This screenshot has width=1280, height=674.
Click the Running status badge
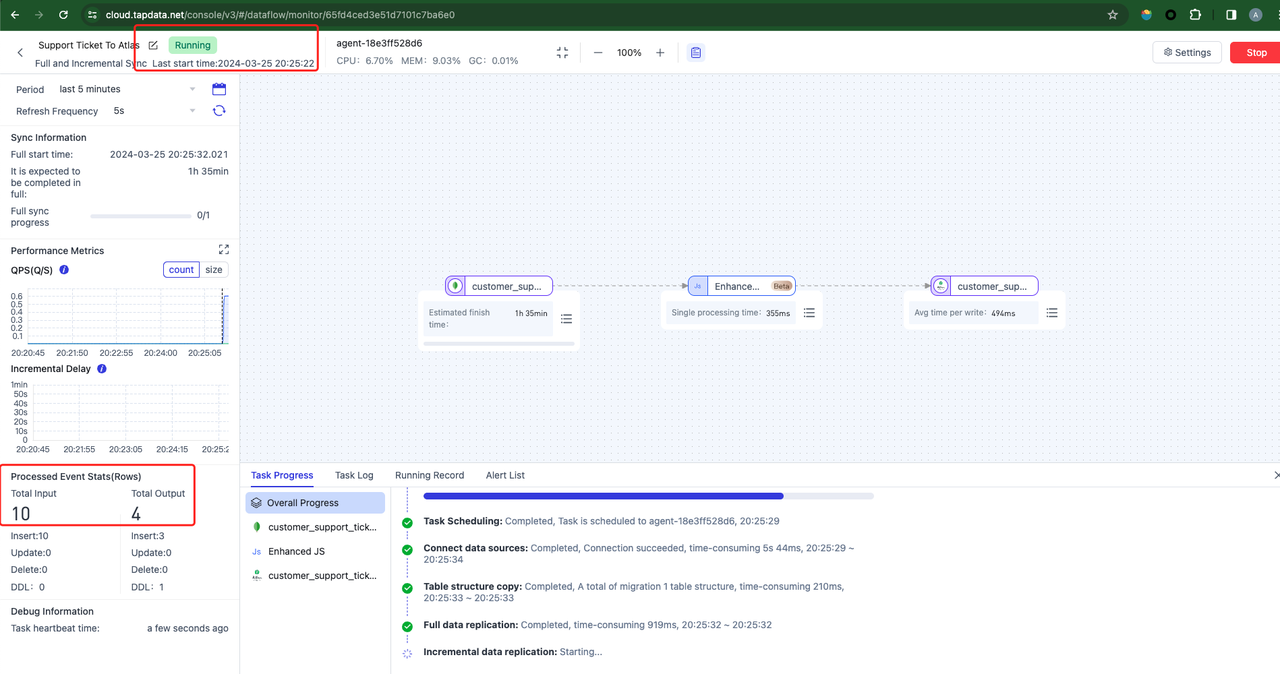193,45
